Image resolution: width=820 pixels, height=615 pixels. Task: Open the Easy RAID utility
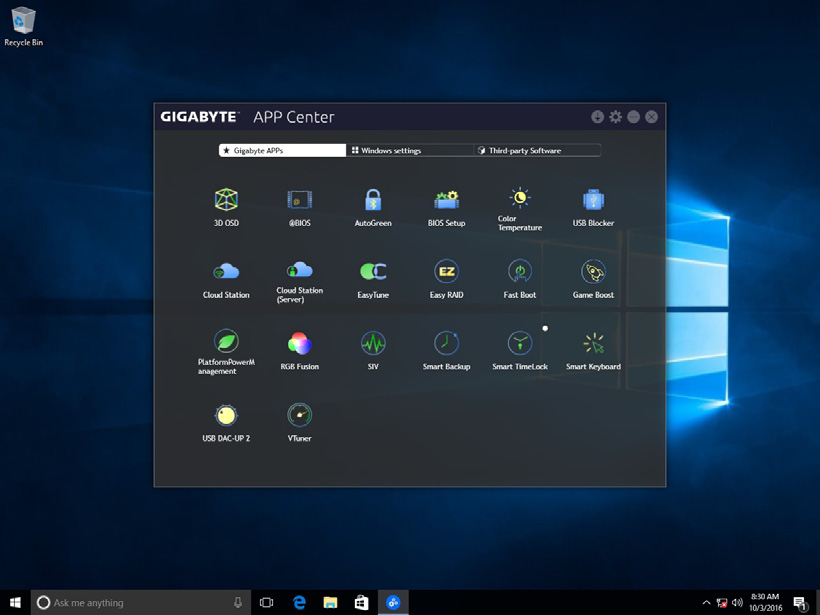point(445,271)
